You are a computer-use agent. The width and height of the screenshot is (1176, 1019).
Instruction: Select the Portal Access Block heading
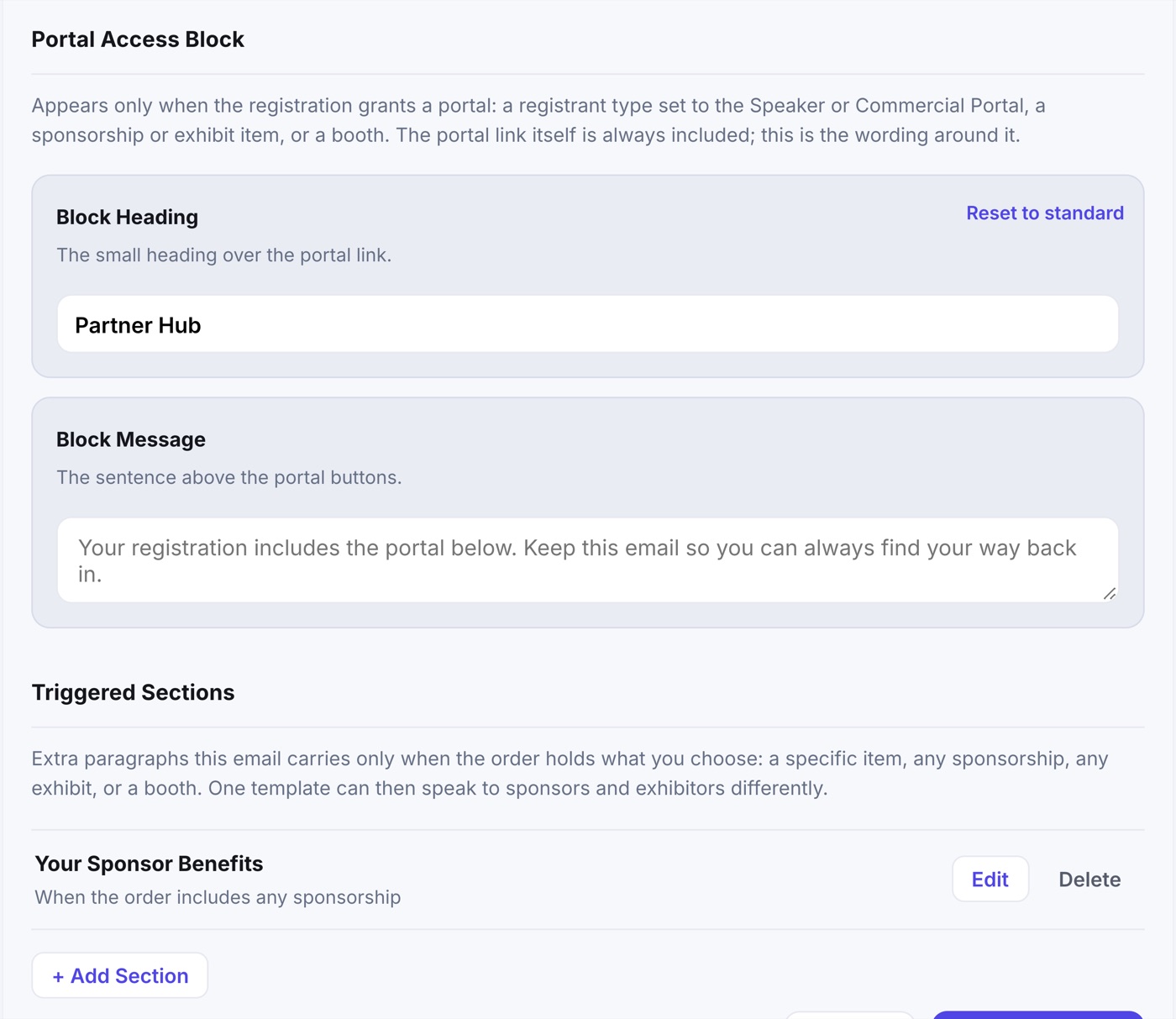(138, 39)
